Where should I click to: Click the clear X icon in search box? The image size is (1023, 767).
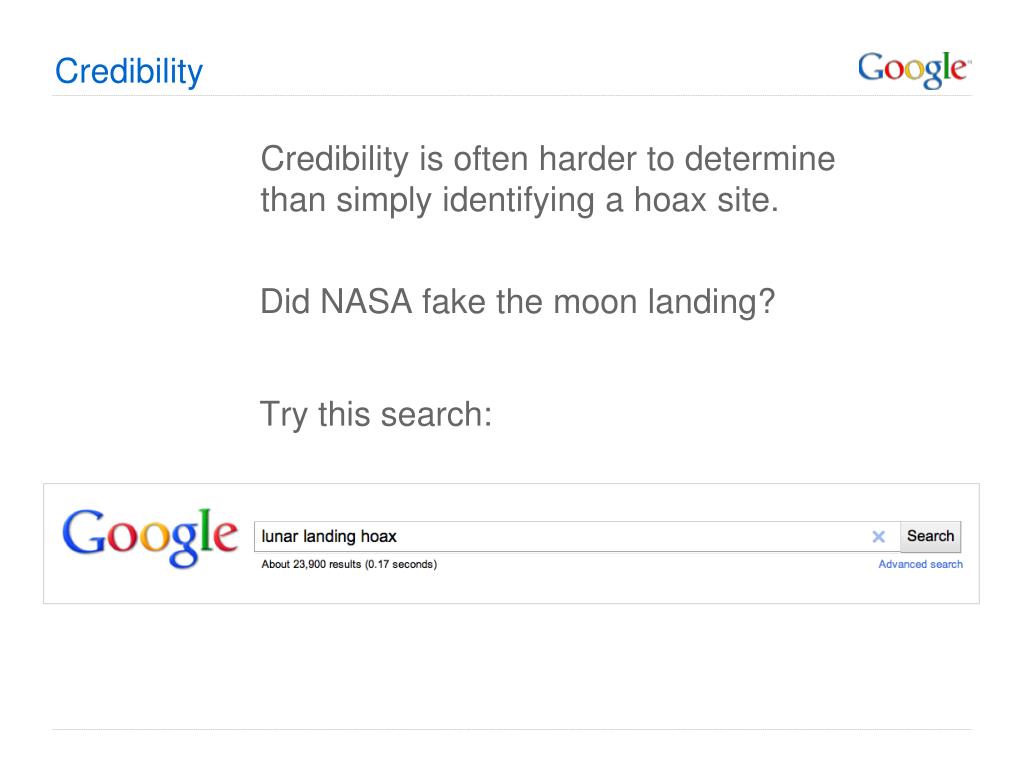[x=878, y=536]
